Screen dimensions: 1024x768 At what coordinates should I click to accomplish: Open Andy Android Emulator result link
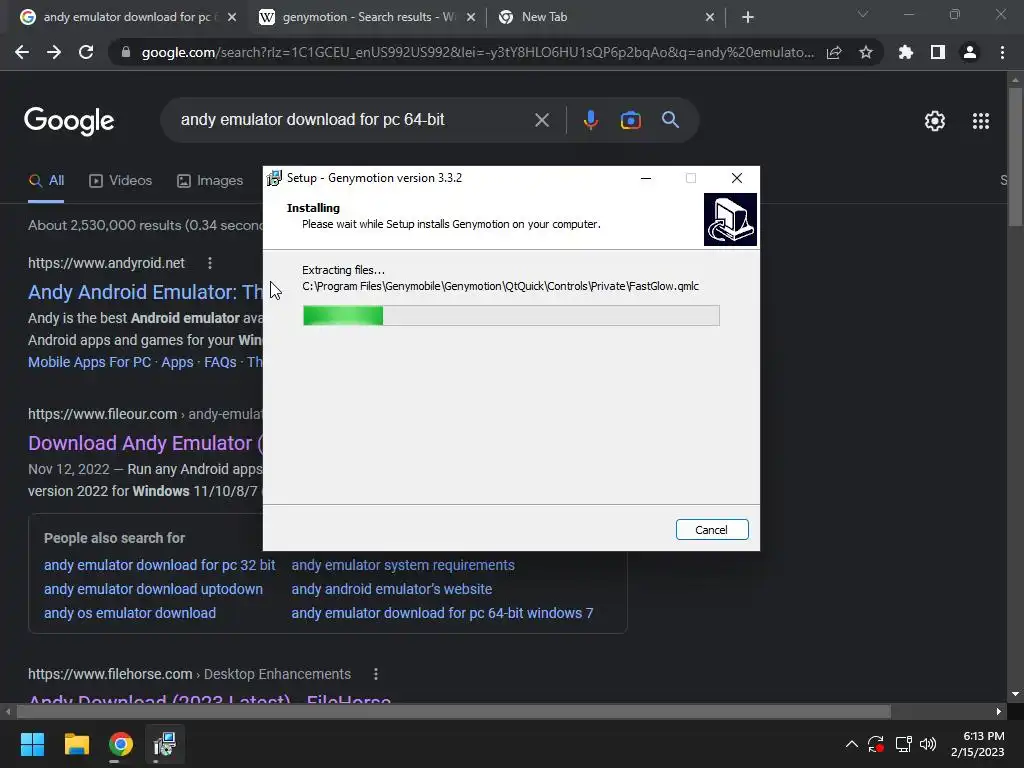(145, 292)
